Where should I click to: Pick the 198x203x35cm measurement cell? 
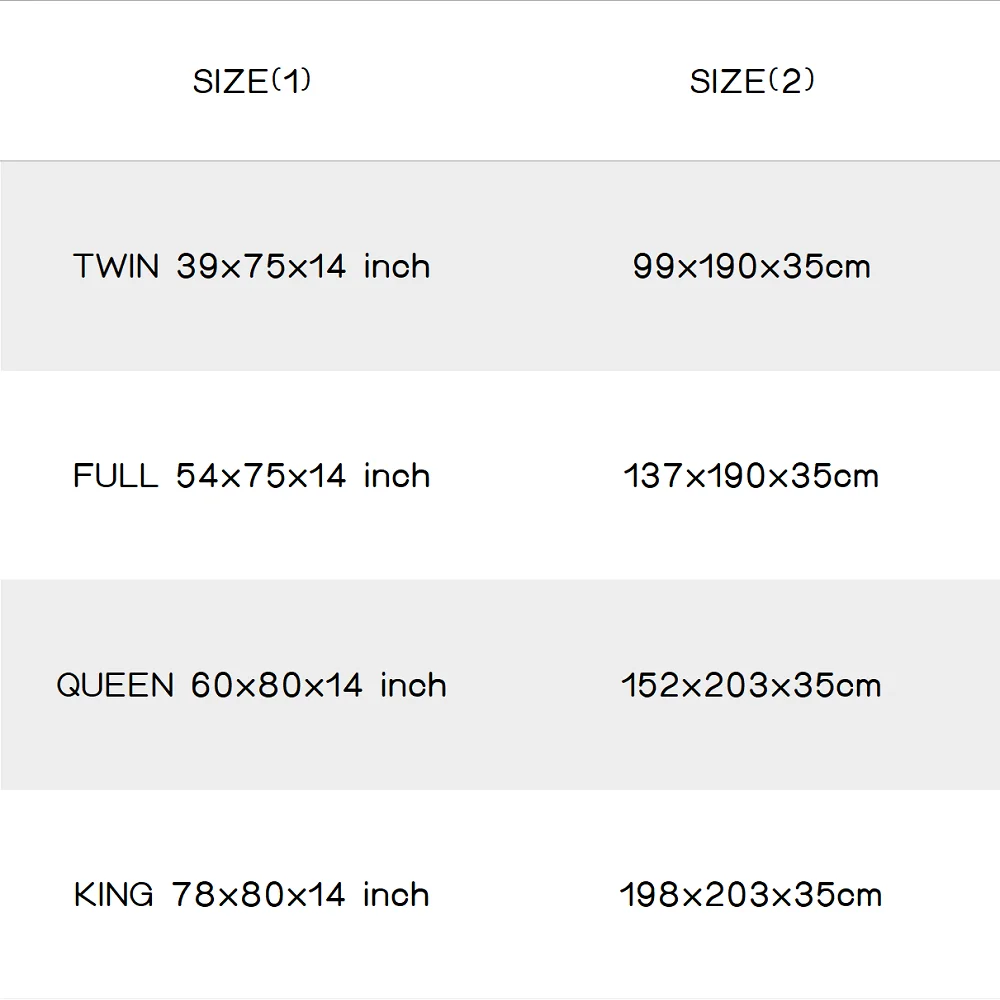752,895
